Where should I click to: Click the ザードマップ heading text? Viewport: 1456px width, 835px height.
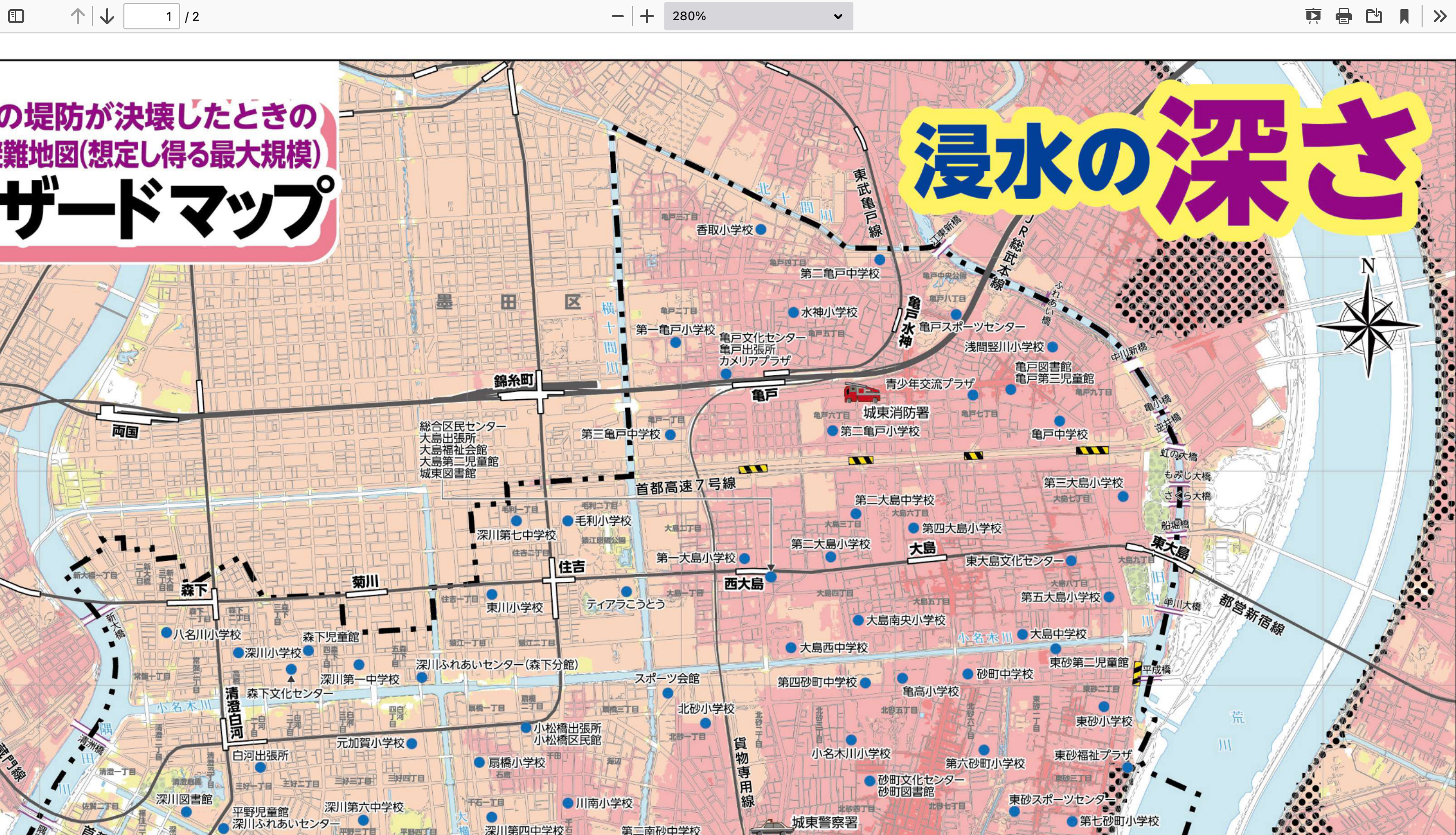(x=167, y=208)
